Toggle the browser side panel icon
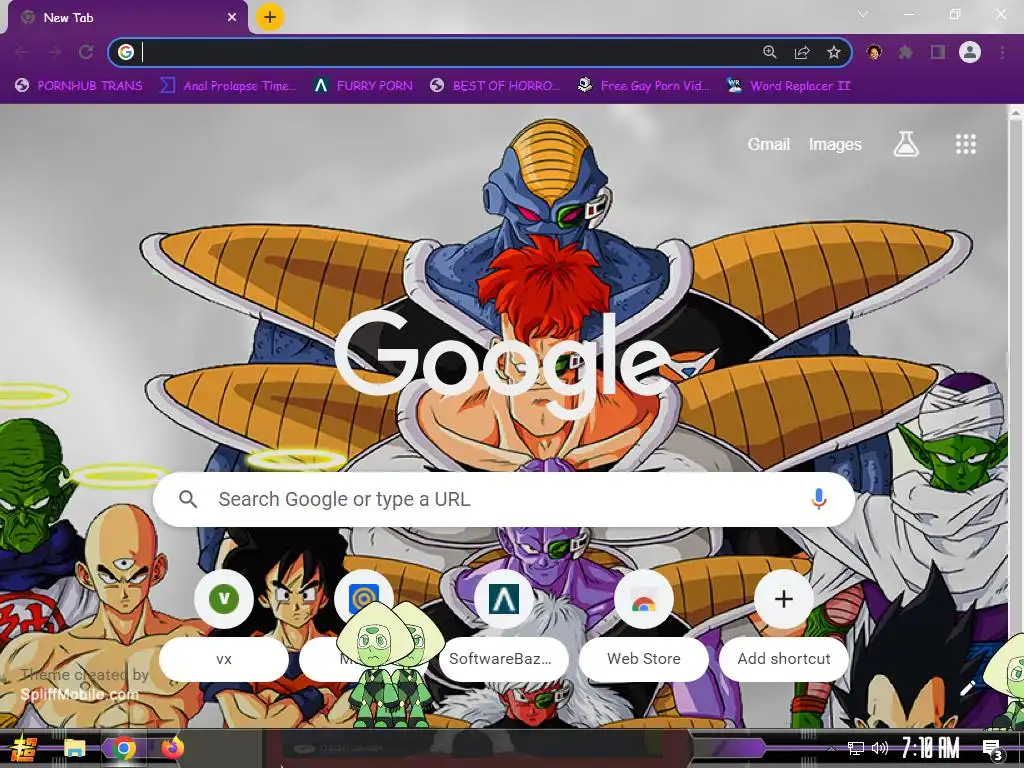 [938, 52]
